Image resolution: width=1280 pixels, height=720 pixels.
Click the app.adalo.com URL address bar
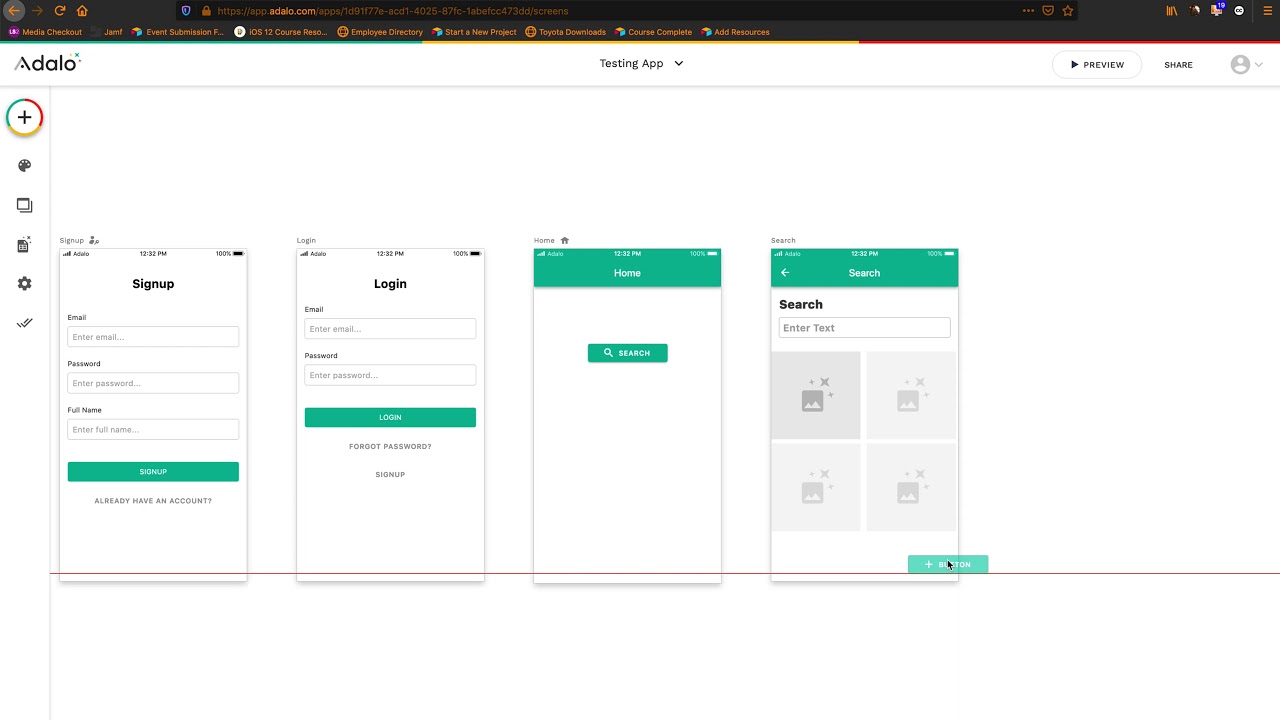click(392, 11)
